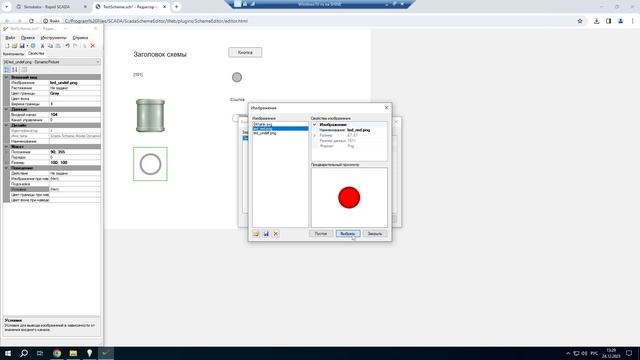Click the Цвет границы value Gray

point(75,93)
